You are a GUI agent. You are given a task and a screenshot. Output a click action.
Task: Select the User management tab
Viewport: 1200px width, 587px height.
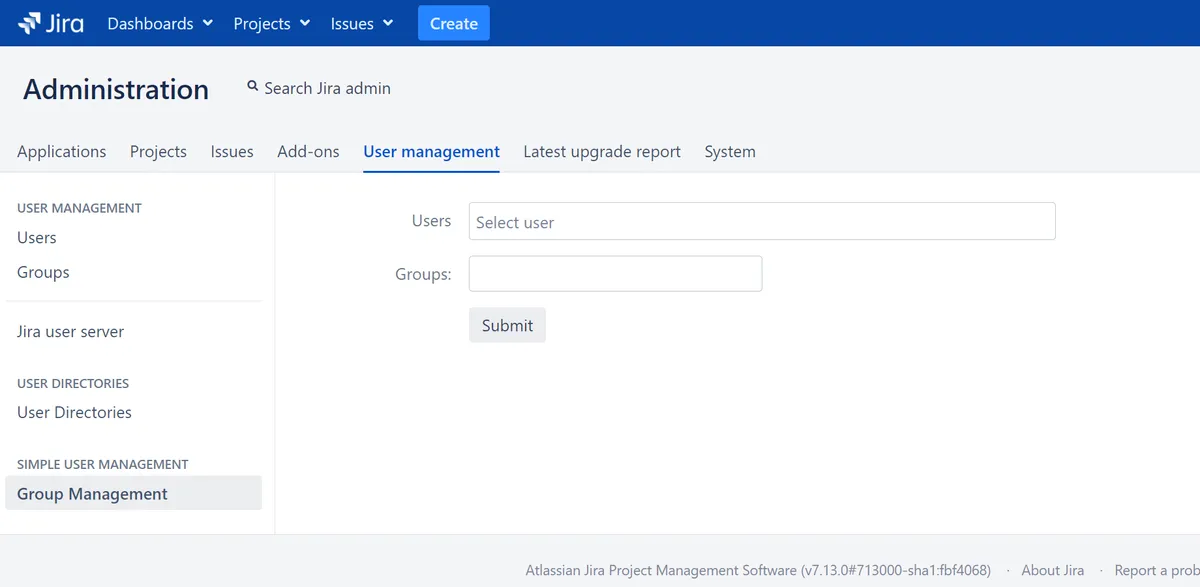click(431, 152)
